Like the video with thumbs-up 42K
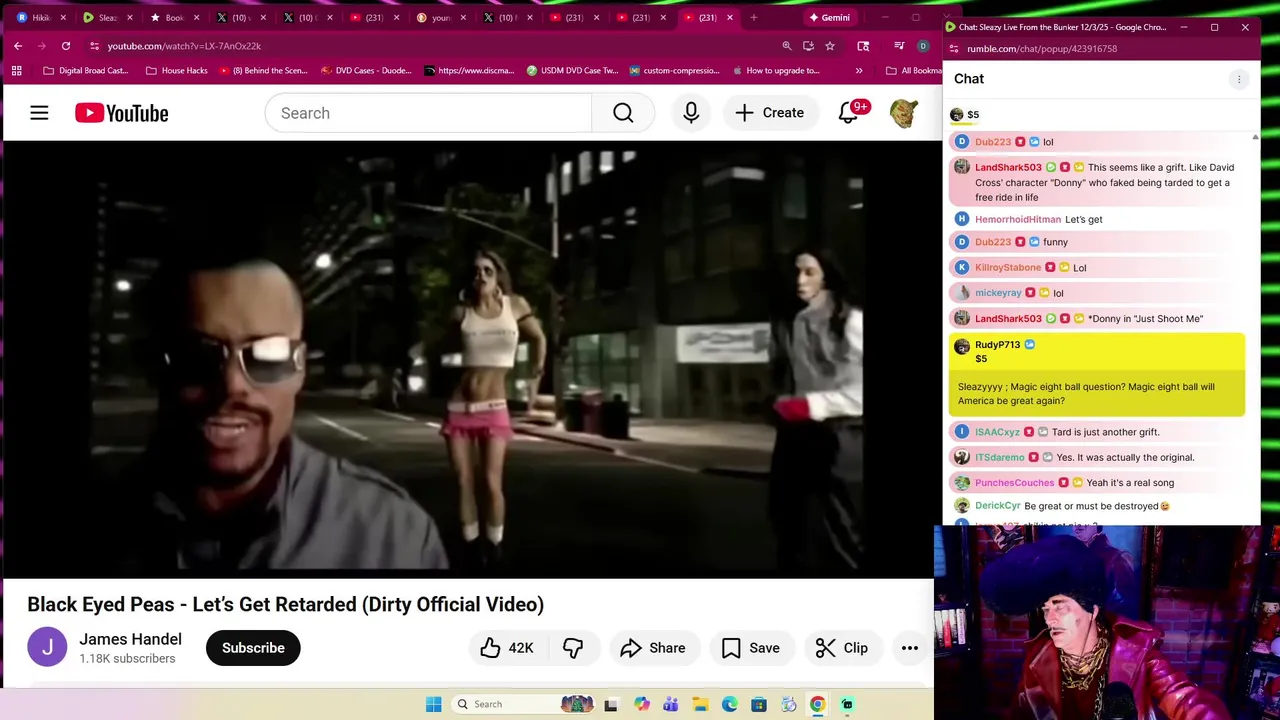The width and height of the screenshot is (1280, 720). click(x=507, y=648)
